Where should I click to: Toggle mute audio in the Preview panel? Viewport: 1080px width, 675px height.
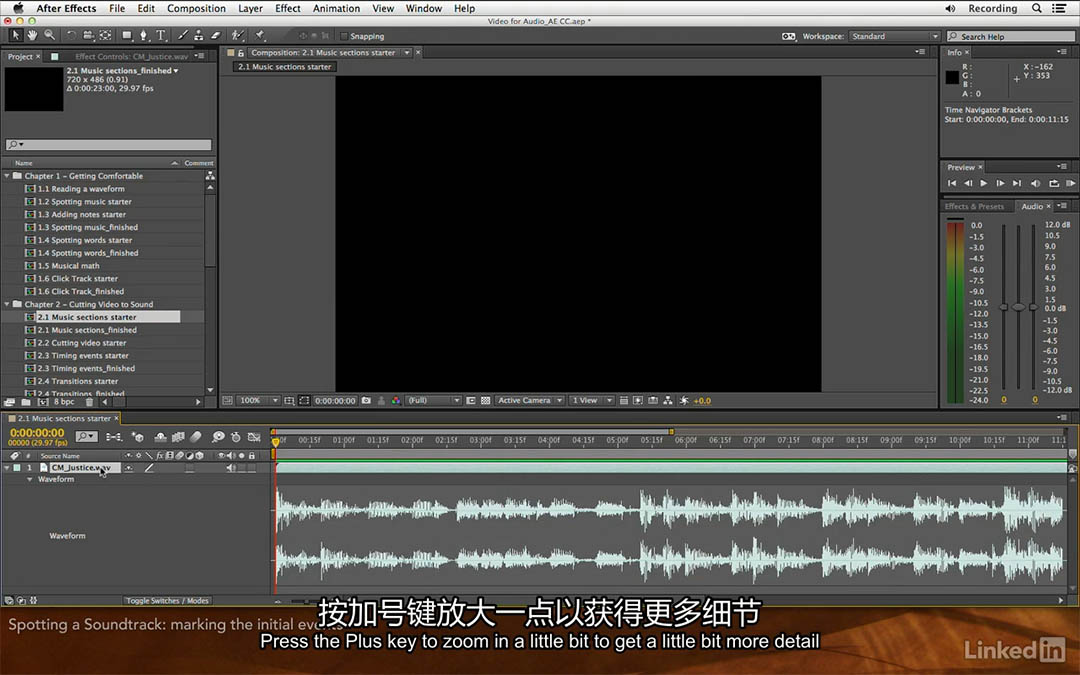click(x=1035, y=183)
